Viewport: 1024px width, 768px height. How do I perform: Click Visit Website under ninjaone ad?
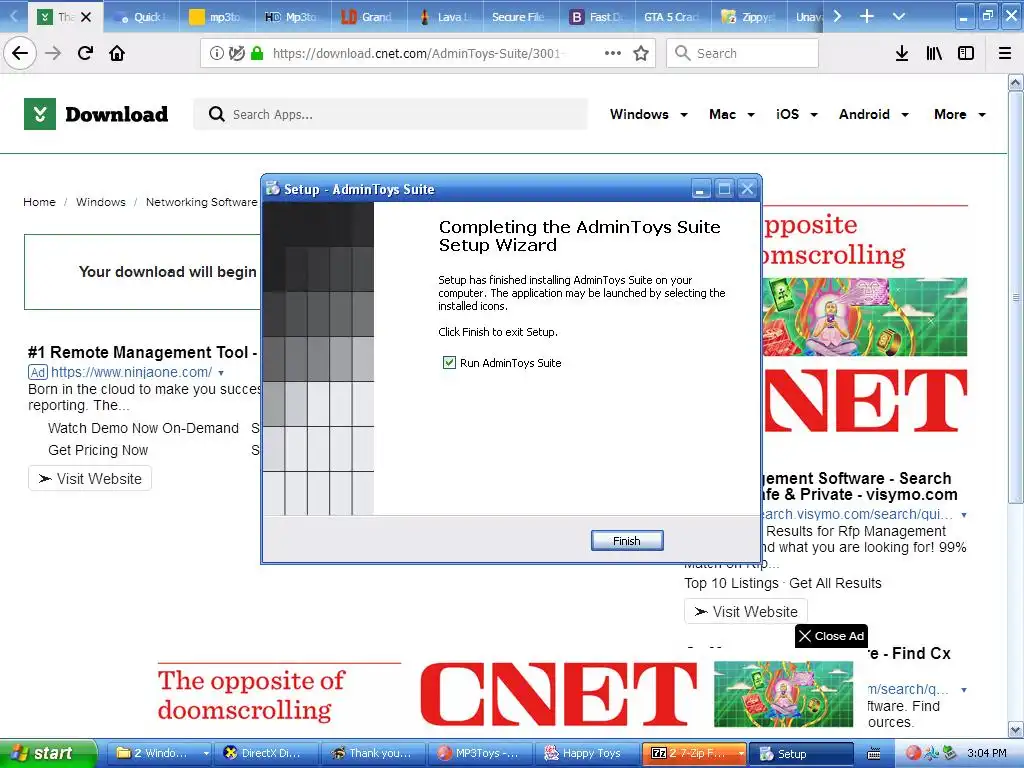[x=90, y=479]
